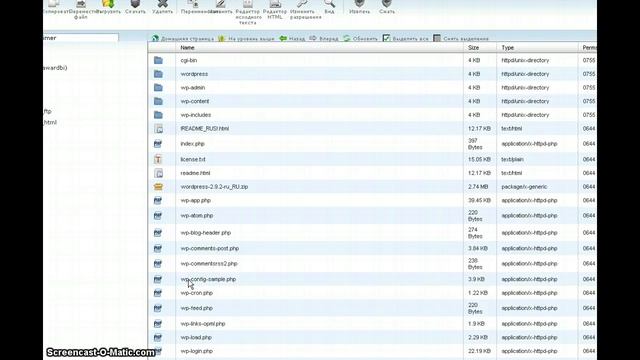Screen dimensions: 640x360
Task: Click the HTML file icon of !README_RUS!.html
Action: (158, 129)
